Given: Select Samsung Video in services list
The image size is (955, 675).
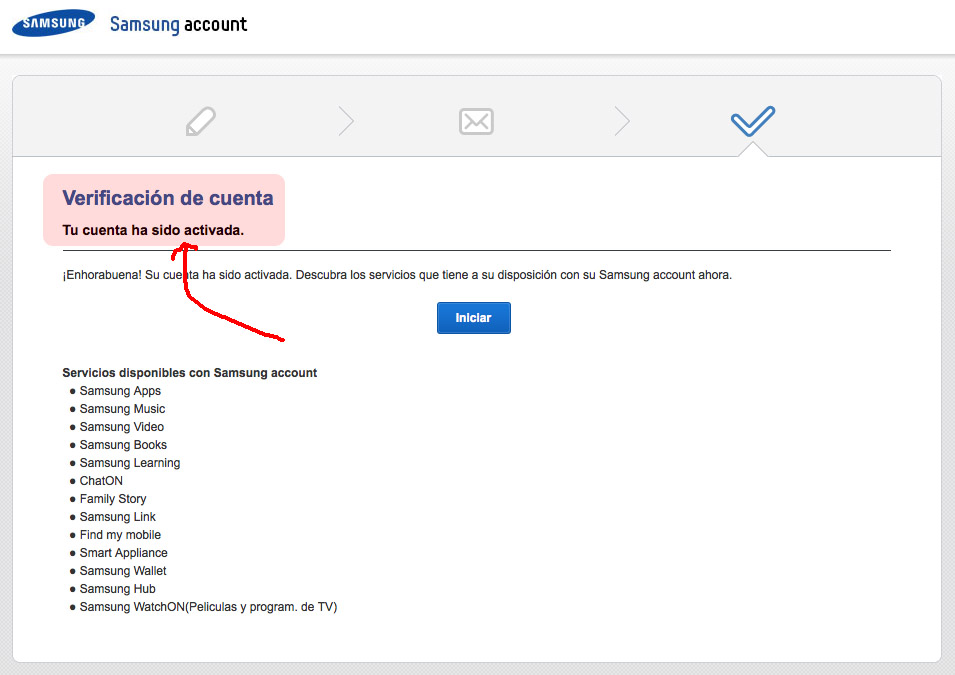Looking at the screenshot, I should 122,427.
